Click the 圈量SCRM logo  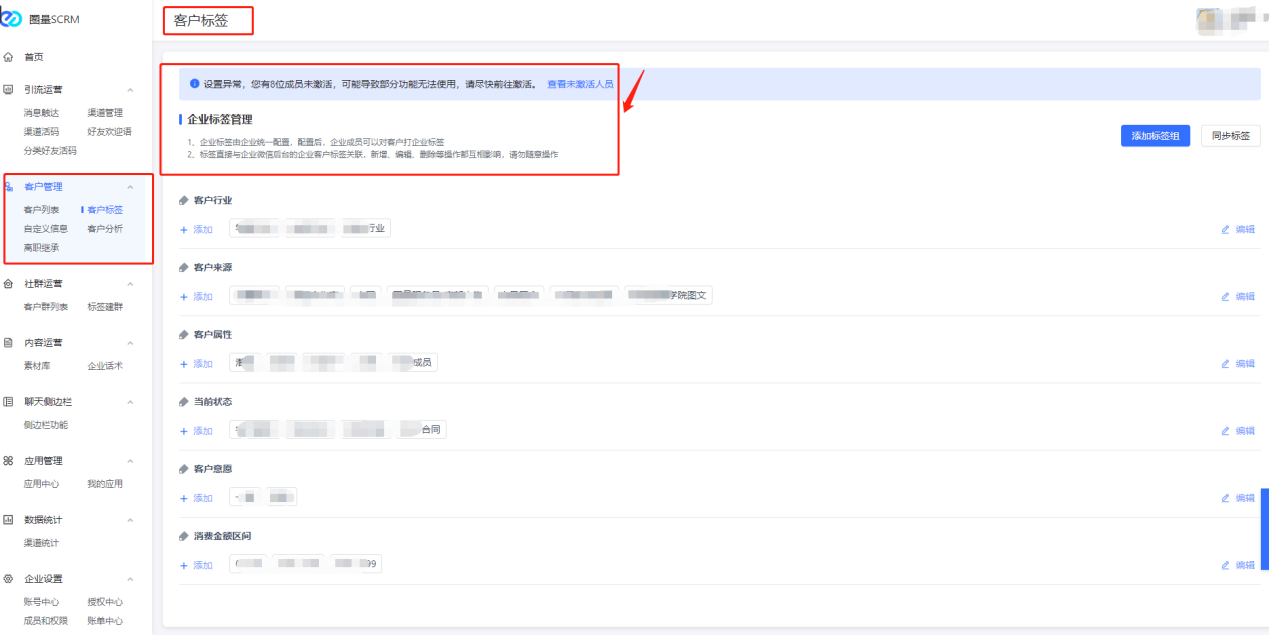click(x=40, y=19)
